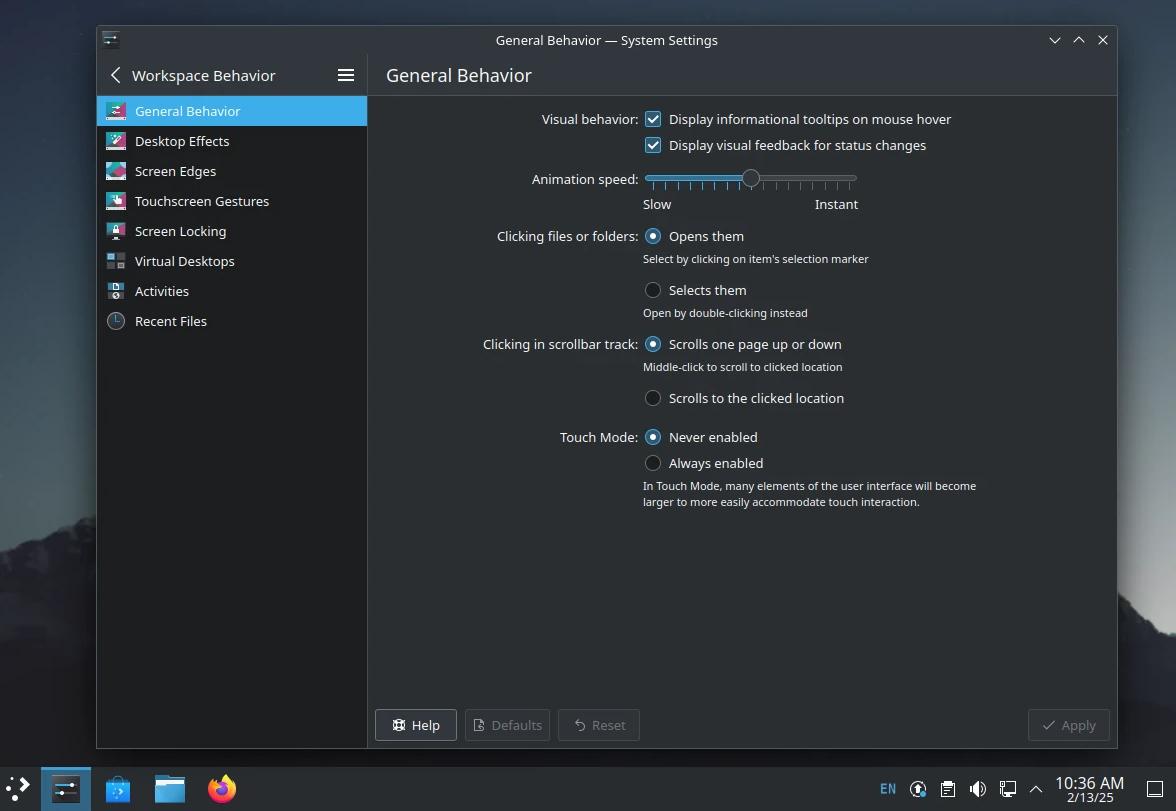The height and width of the screenshot is (811, 1176).
Task: Enable Always enabled Touch Mode
Action: point(653,463)
